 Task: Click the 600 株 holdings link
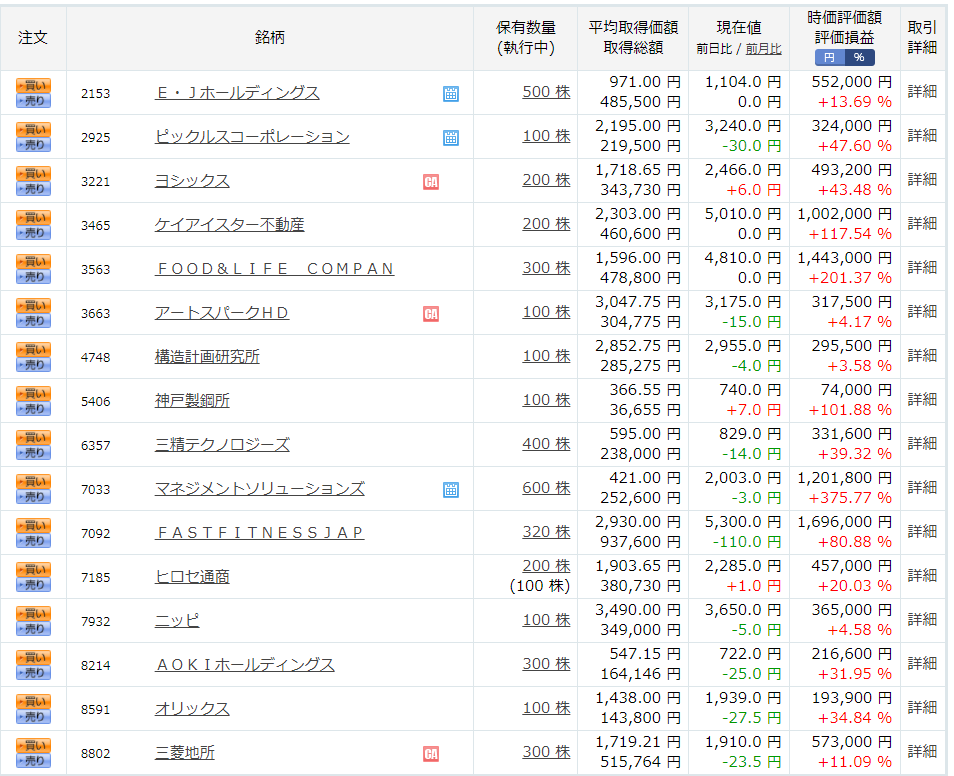click(x=546, y=488)
